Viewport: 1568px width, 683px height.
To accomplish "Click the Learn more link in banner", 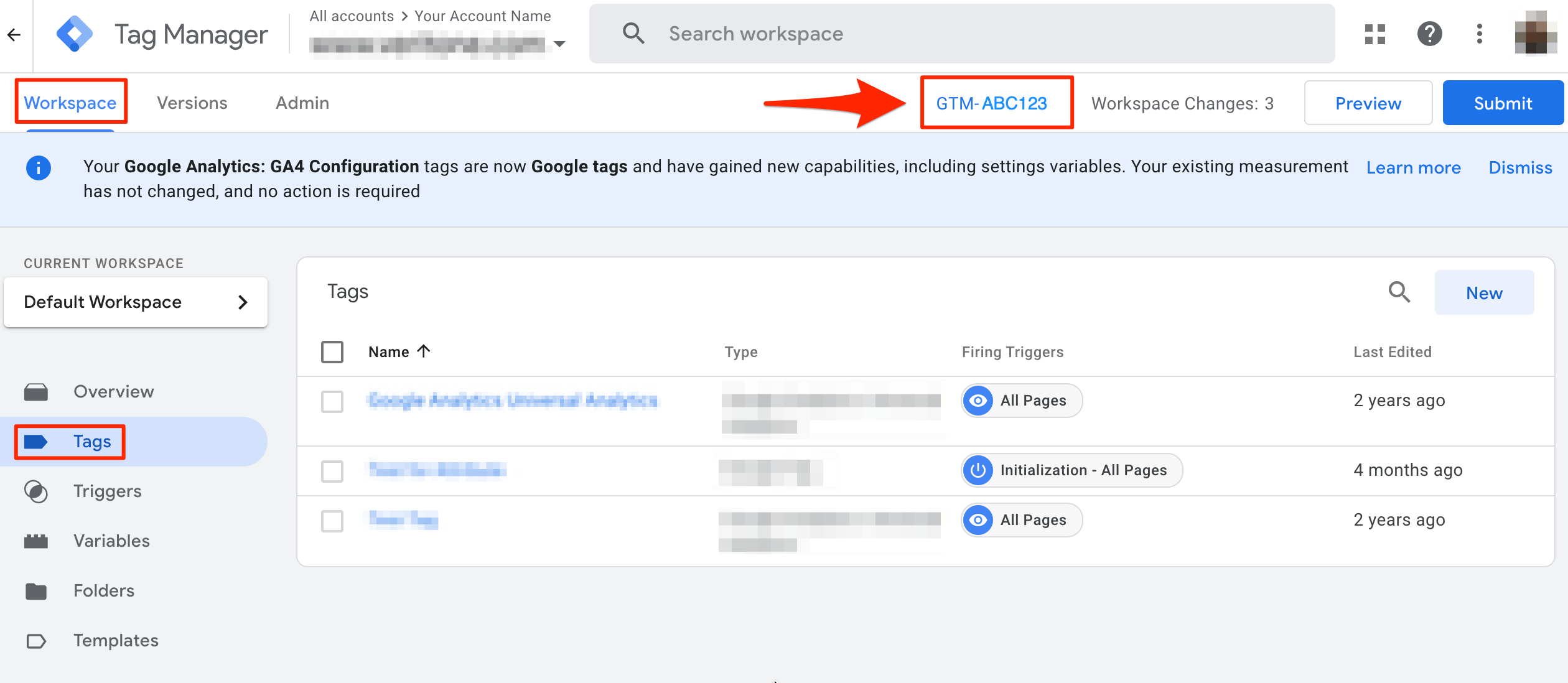I will tap(1413, 168).
